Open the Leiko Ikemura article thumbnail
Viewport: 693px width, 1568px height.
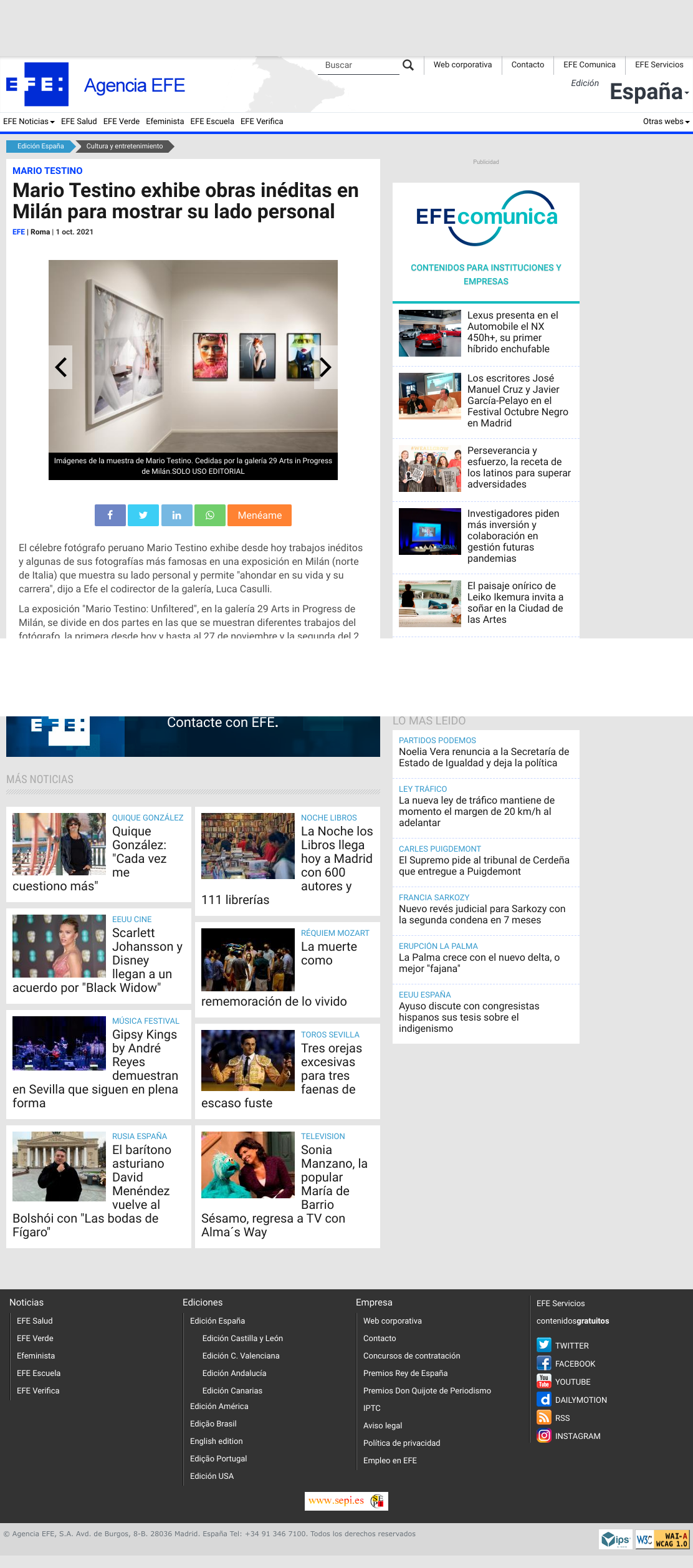(430, 604)
